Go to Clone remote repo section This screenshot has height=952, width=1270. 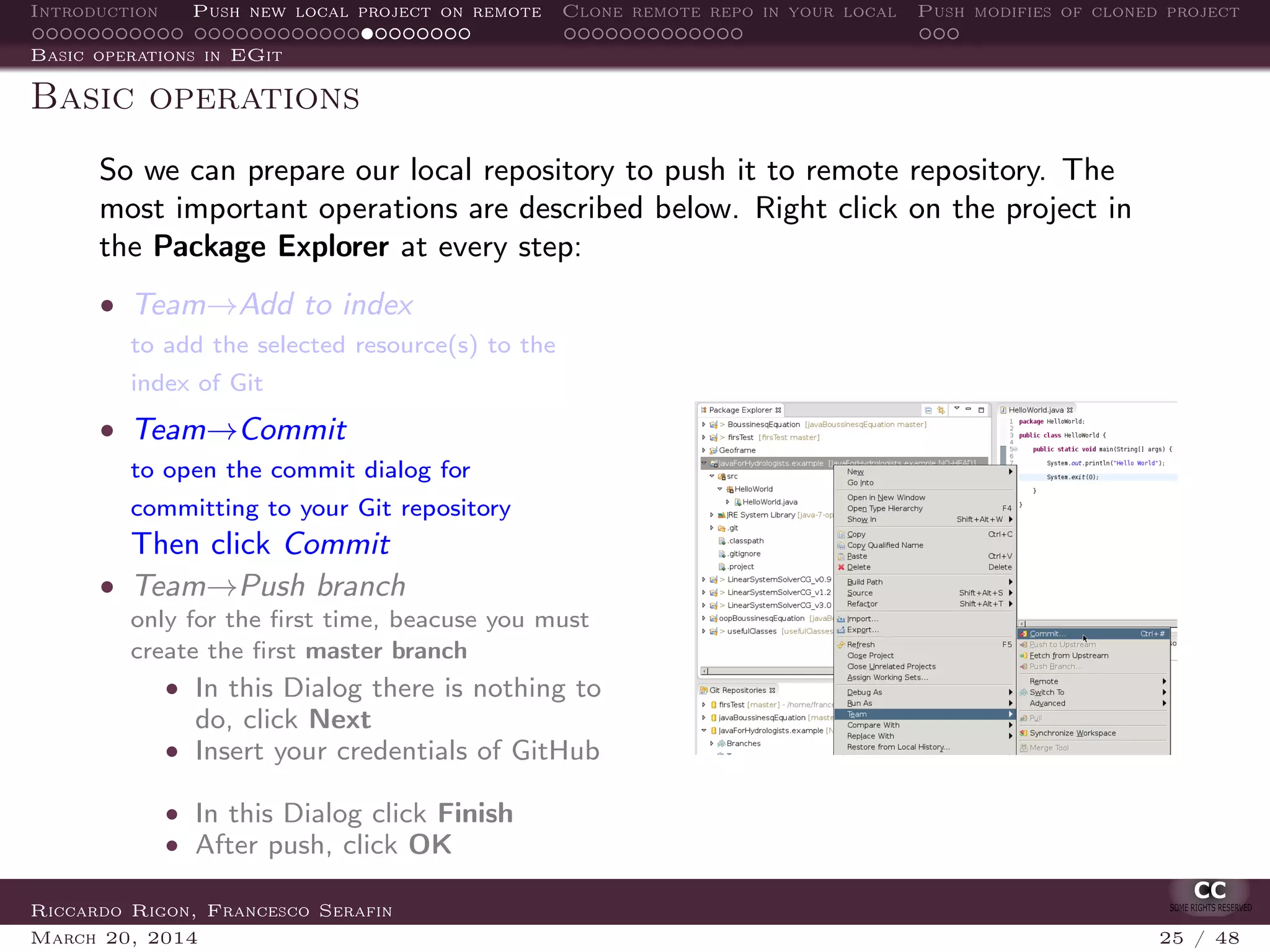point(729,12)
